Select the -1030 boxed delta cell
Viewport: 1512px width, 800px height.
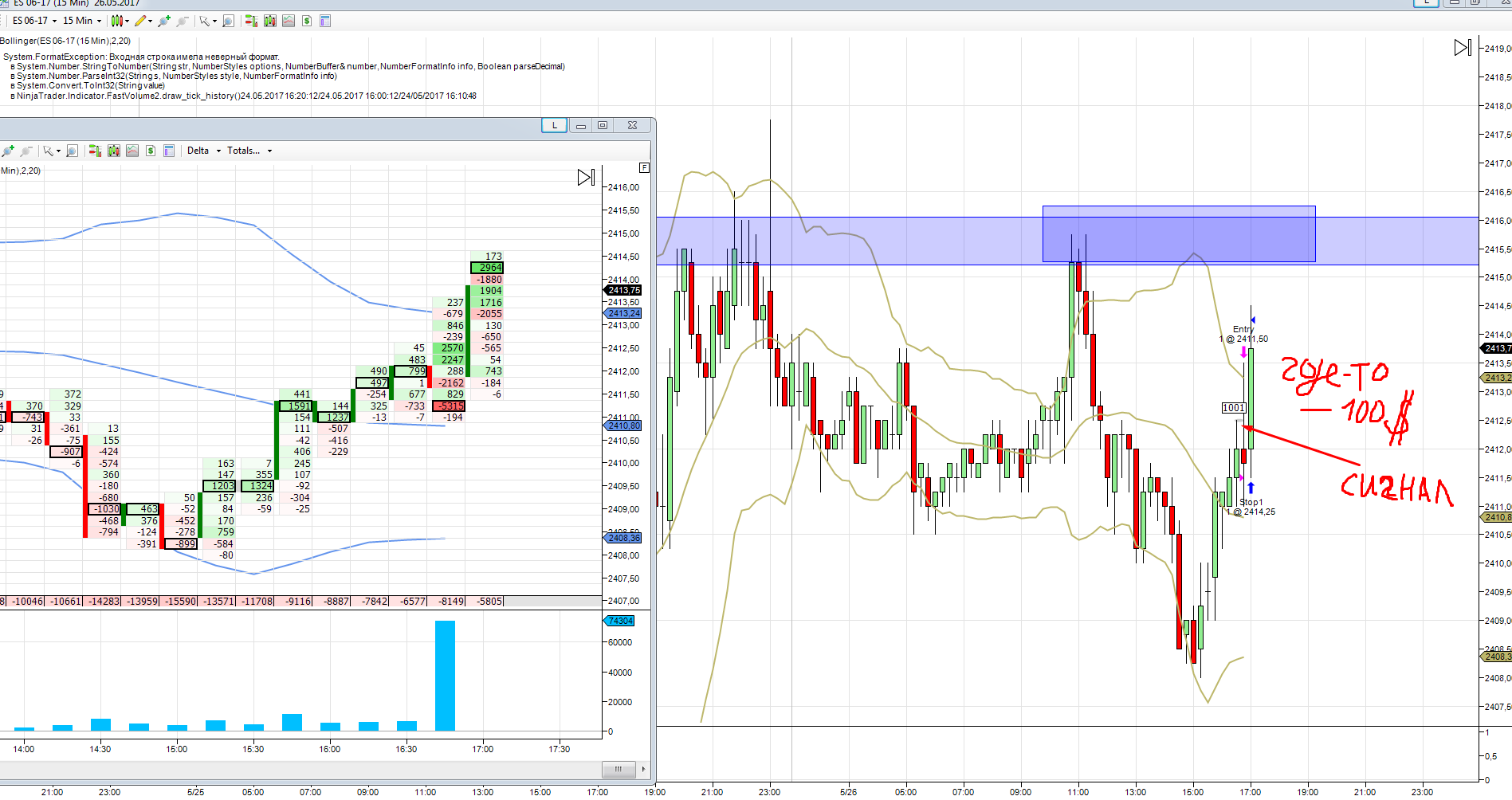pos(104,509)
